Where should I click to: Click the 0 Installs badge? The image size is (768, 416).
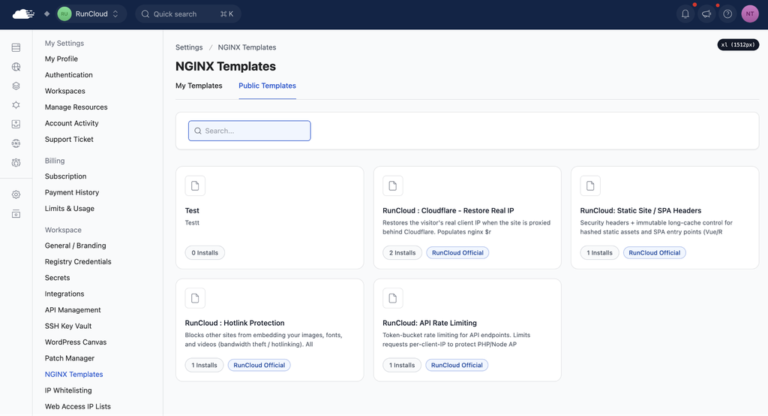(205, 253)
